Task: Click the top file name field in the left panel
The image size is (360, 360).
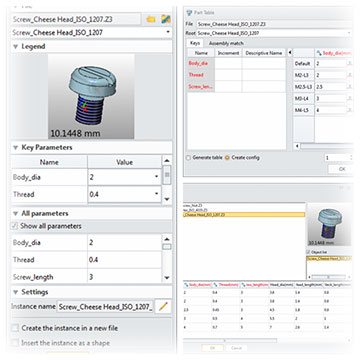Action: pyautogui.click(x=76, y=19)
